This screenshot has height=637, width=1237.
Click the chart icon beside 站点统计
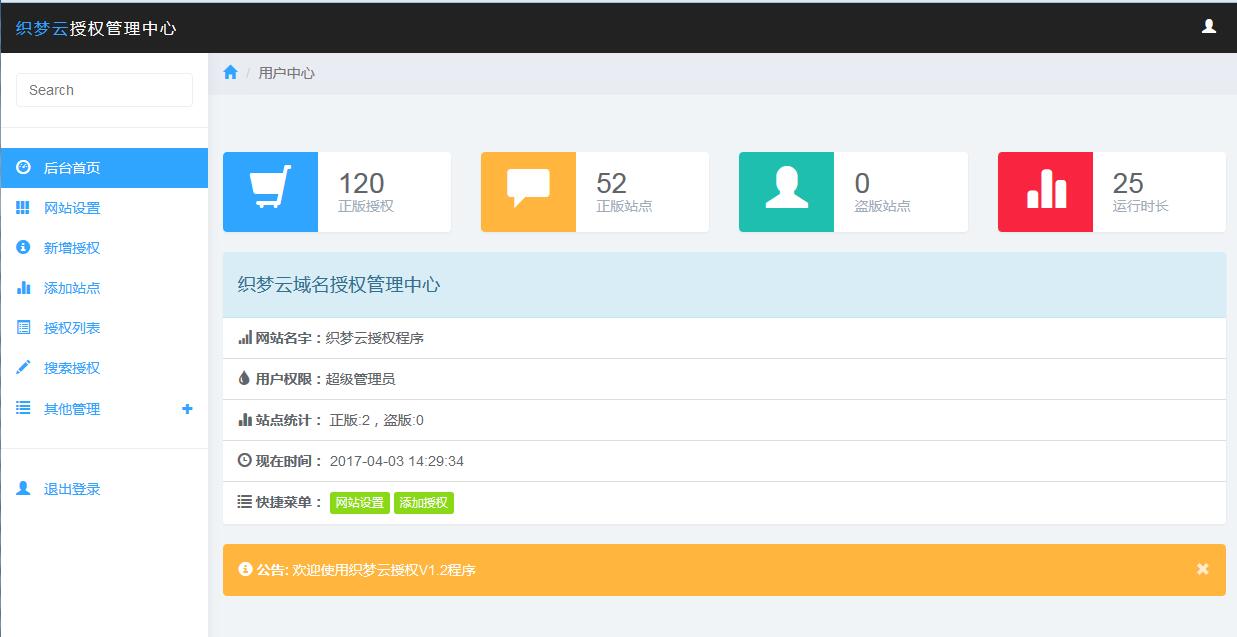click(x=245, y=420)
